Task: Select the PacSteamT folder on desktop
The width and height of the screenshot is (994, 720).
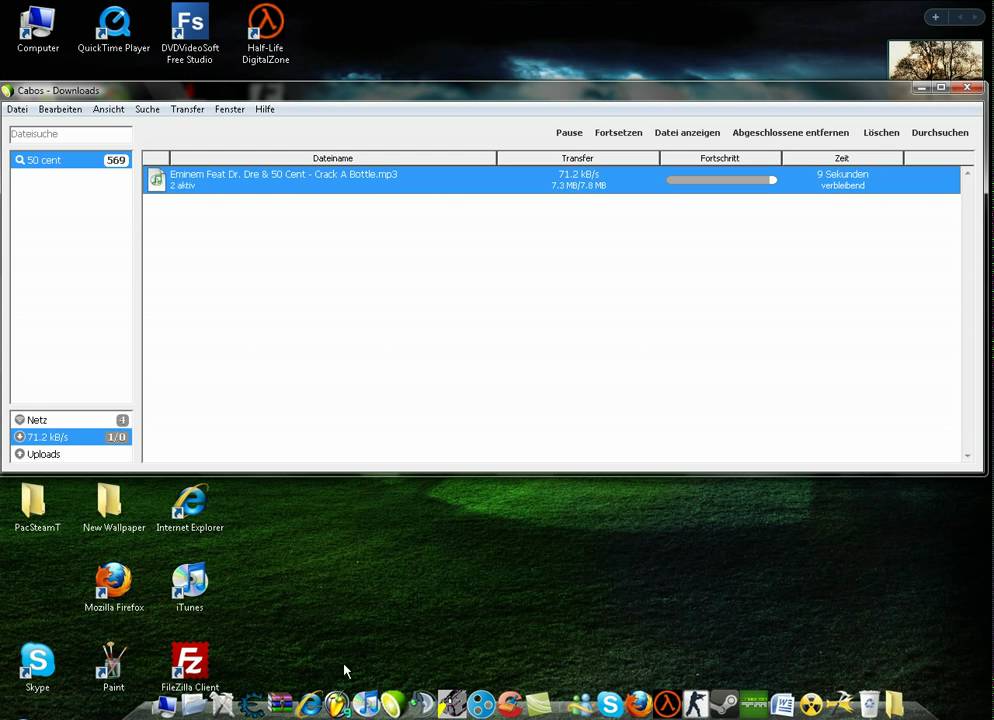Action: (x=37, y=507)
